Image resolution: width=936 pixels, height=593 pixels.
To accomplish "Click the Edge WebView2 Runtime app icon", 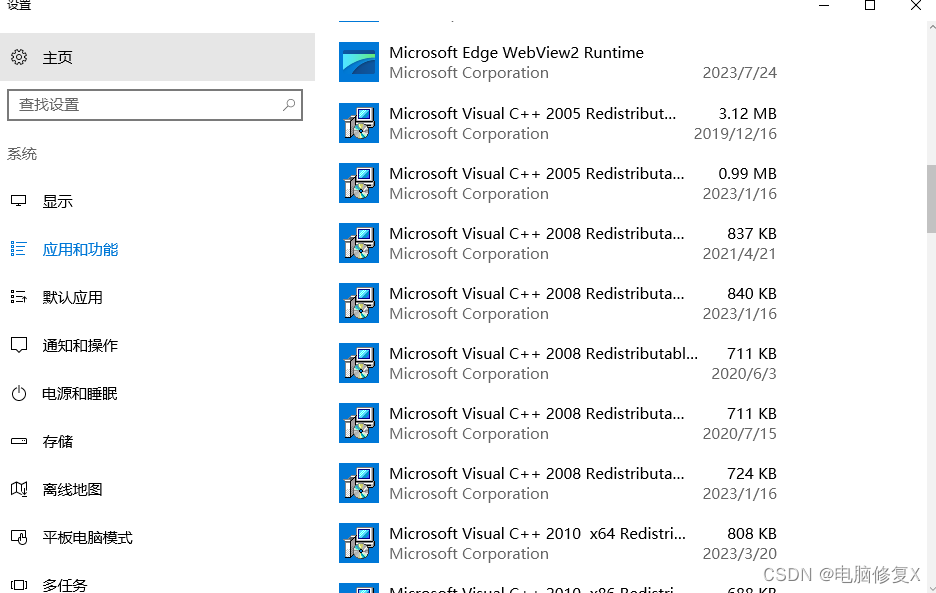I will (359, 62).
